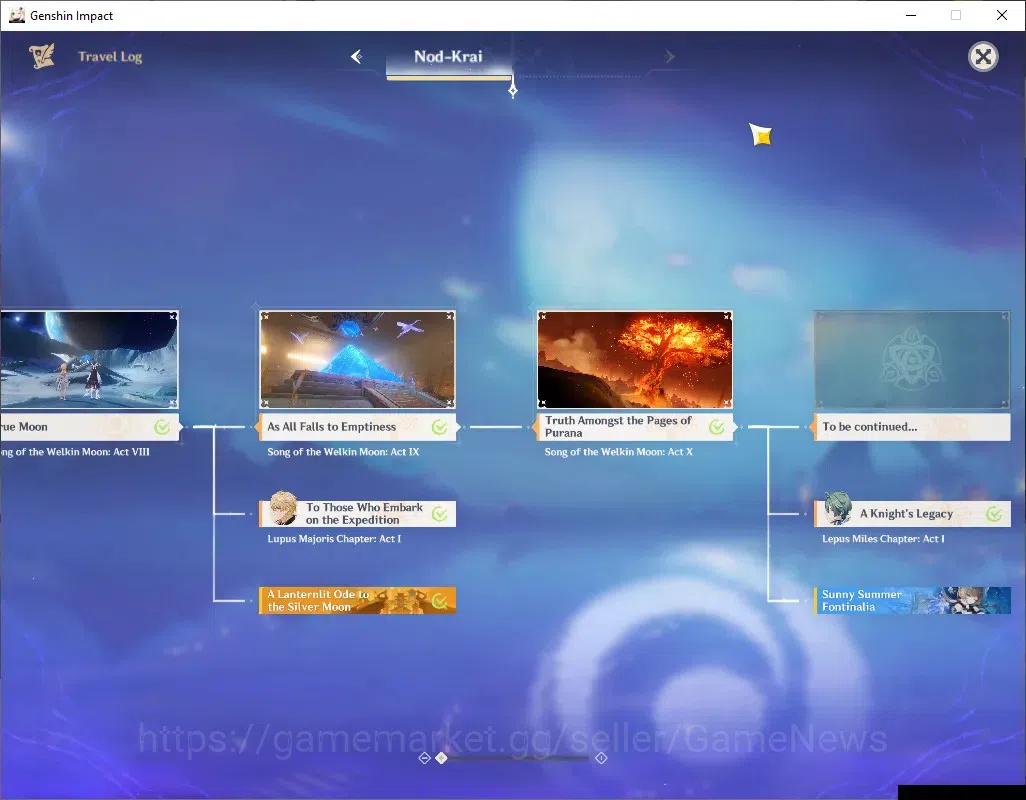Select the Nod-Krai region tab
This screenshot has height=800, width=1026.
pyautogui.click(x=448, y=57)
